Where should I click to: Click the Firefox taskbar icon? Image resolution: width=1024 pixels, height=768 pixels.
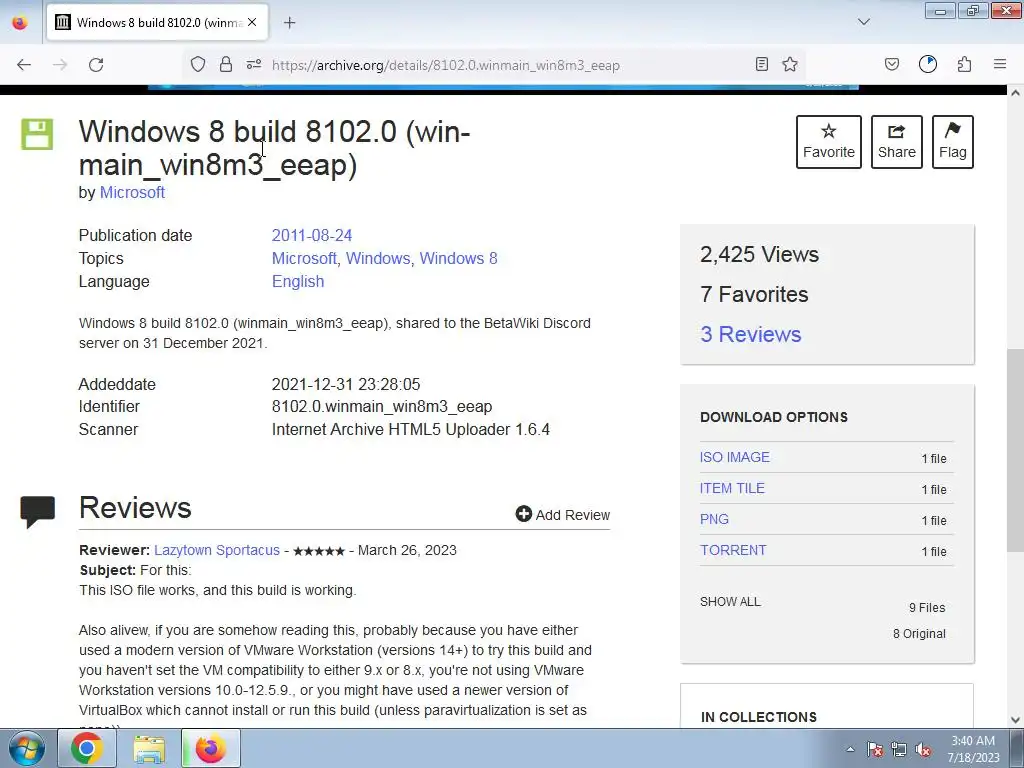(x=210, y=748)
